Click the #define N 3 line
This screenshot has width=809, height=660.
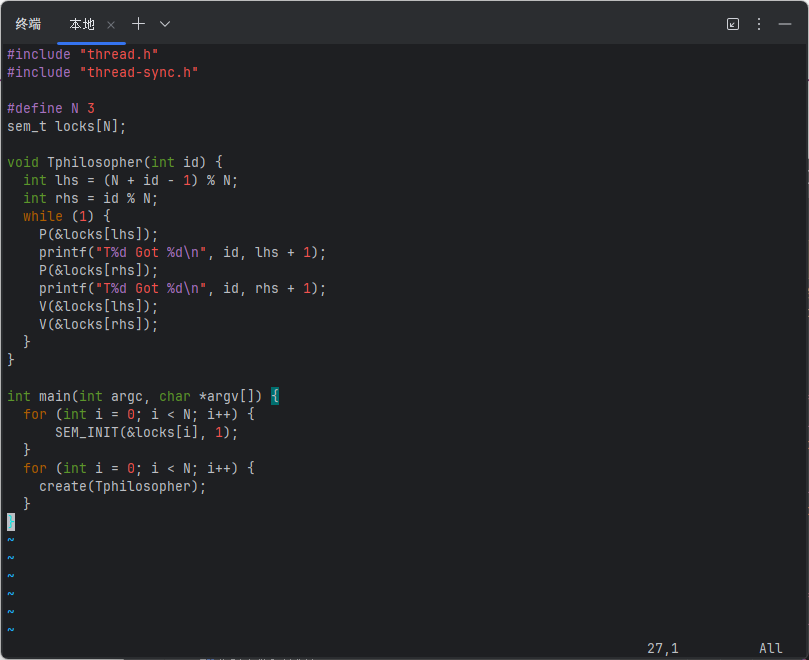tap(50, 108)
